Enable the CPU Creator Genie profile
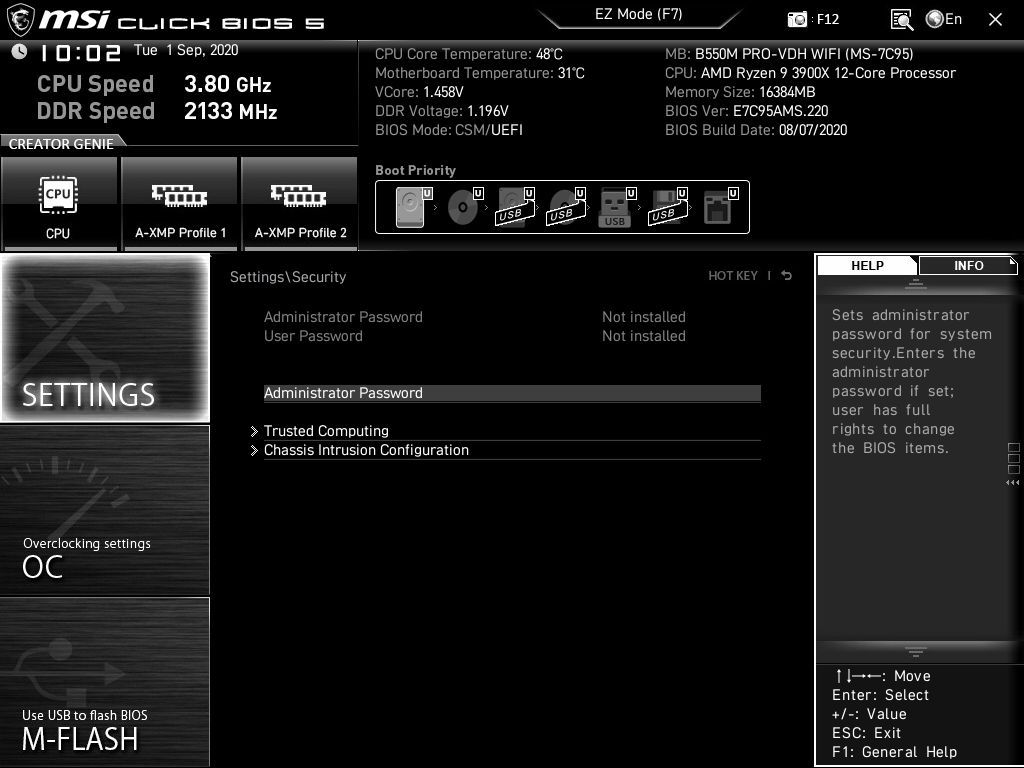This screenshot has height=768, width=1024. tap(59, 203)
